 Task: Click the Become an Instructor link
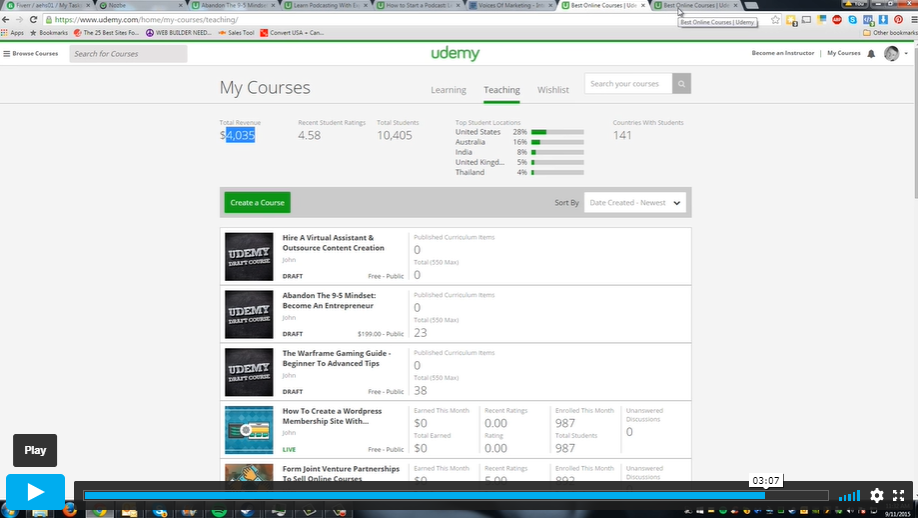pyautogui.click(x=783, y=53)
